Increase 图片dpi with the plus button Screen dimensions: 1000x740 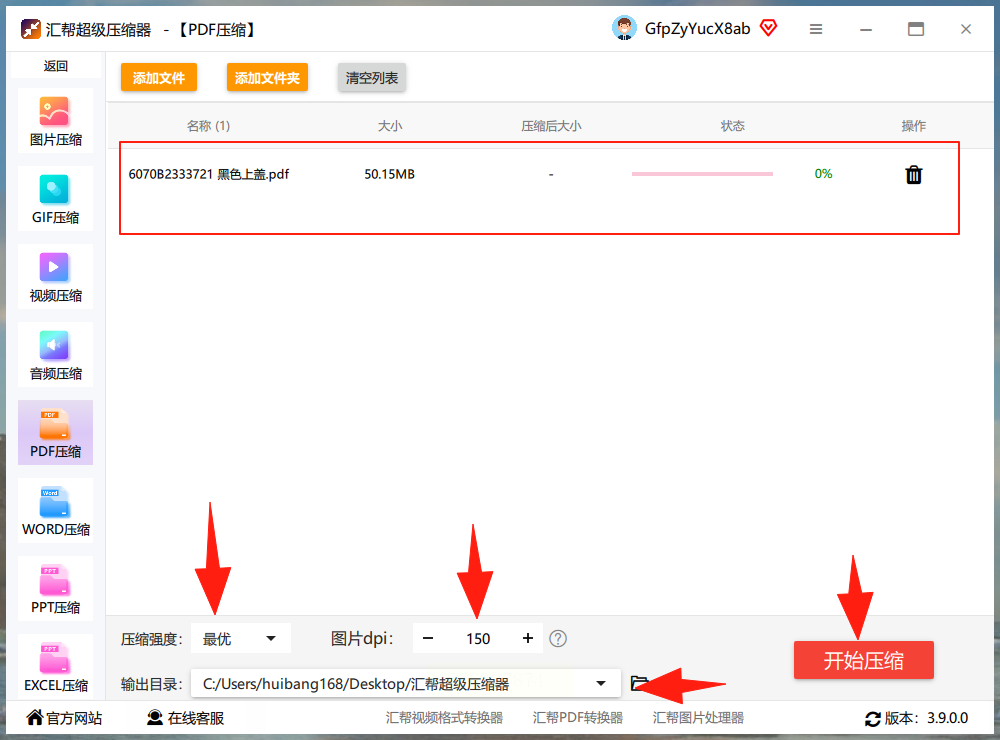pos(527,639)
